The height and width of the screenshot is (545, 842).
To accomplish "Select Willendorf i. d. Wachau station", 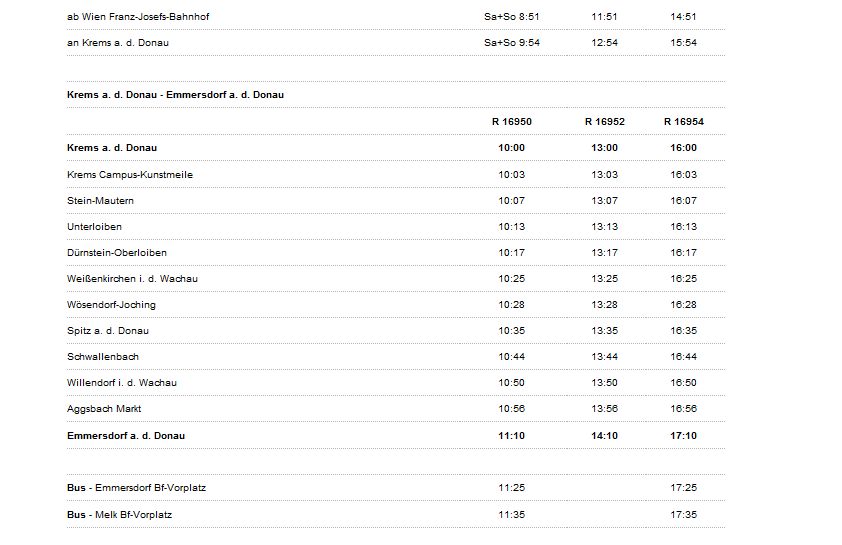I will coord(121,383).
